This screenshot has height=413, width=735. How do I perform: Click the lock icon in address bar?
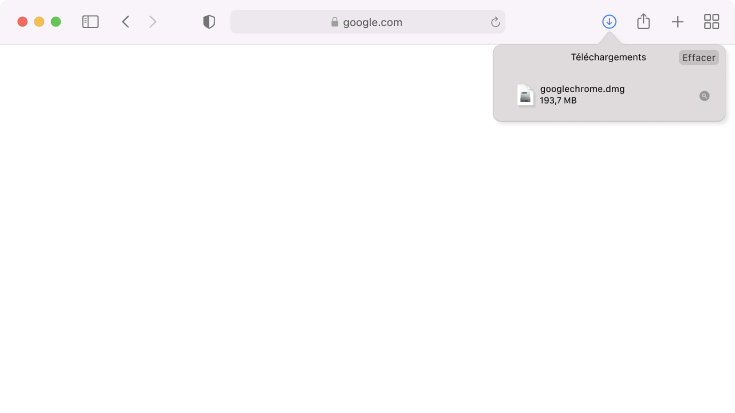(x=334, y=22)
